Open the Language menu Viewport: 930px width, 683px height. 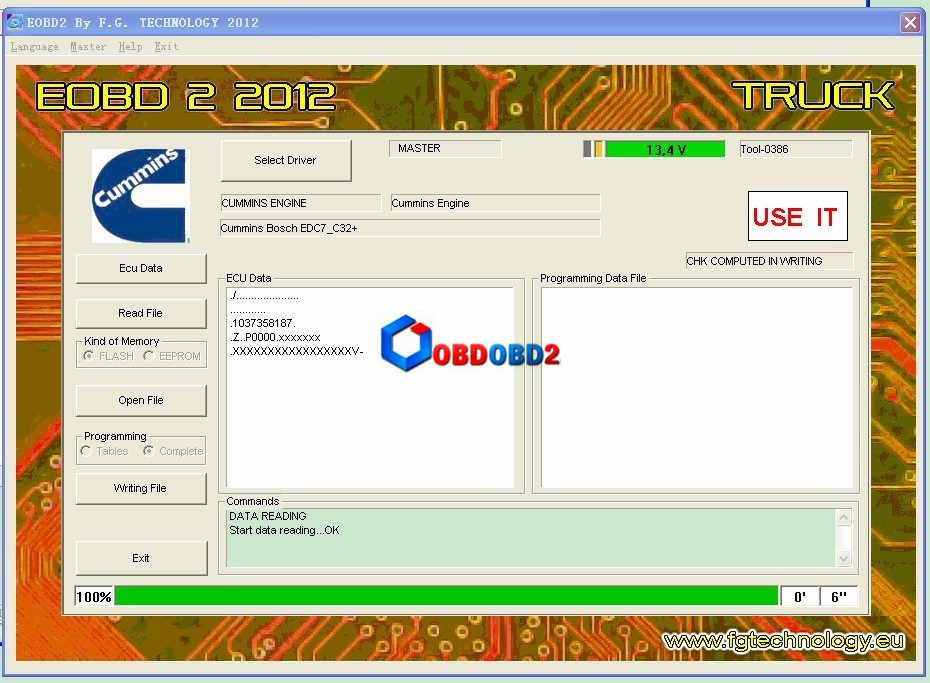34,47
